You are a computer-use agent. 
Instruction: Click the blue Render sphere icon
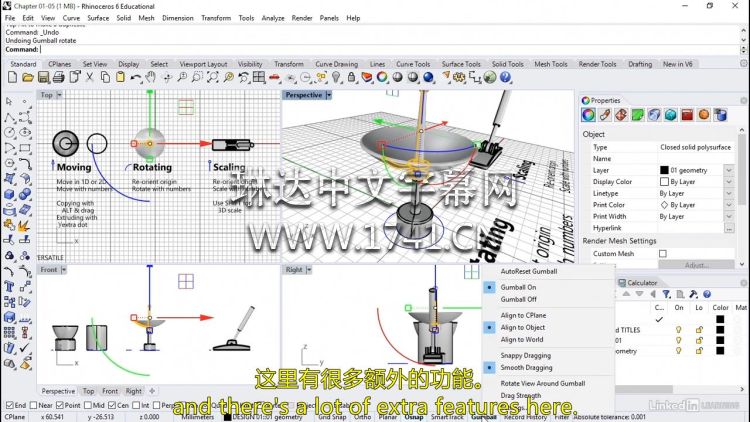(x=429, y=77)
